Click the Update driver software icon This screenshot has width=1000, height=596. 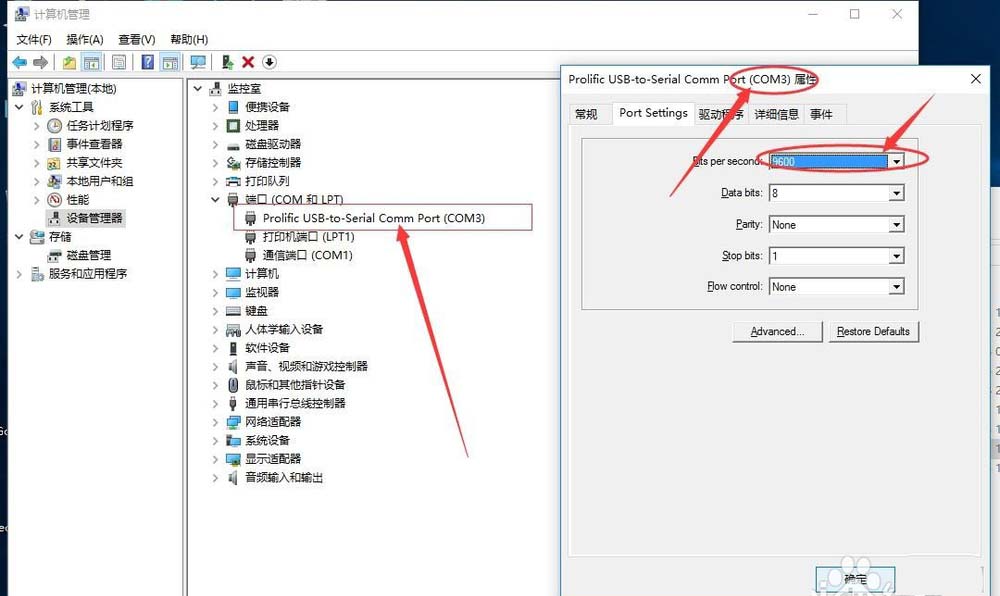tap(227, 62)
